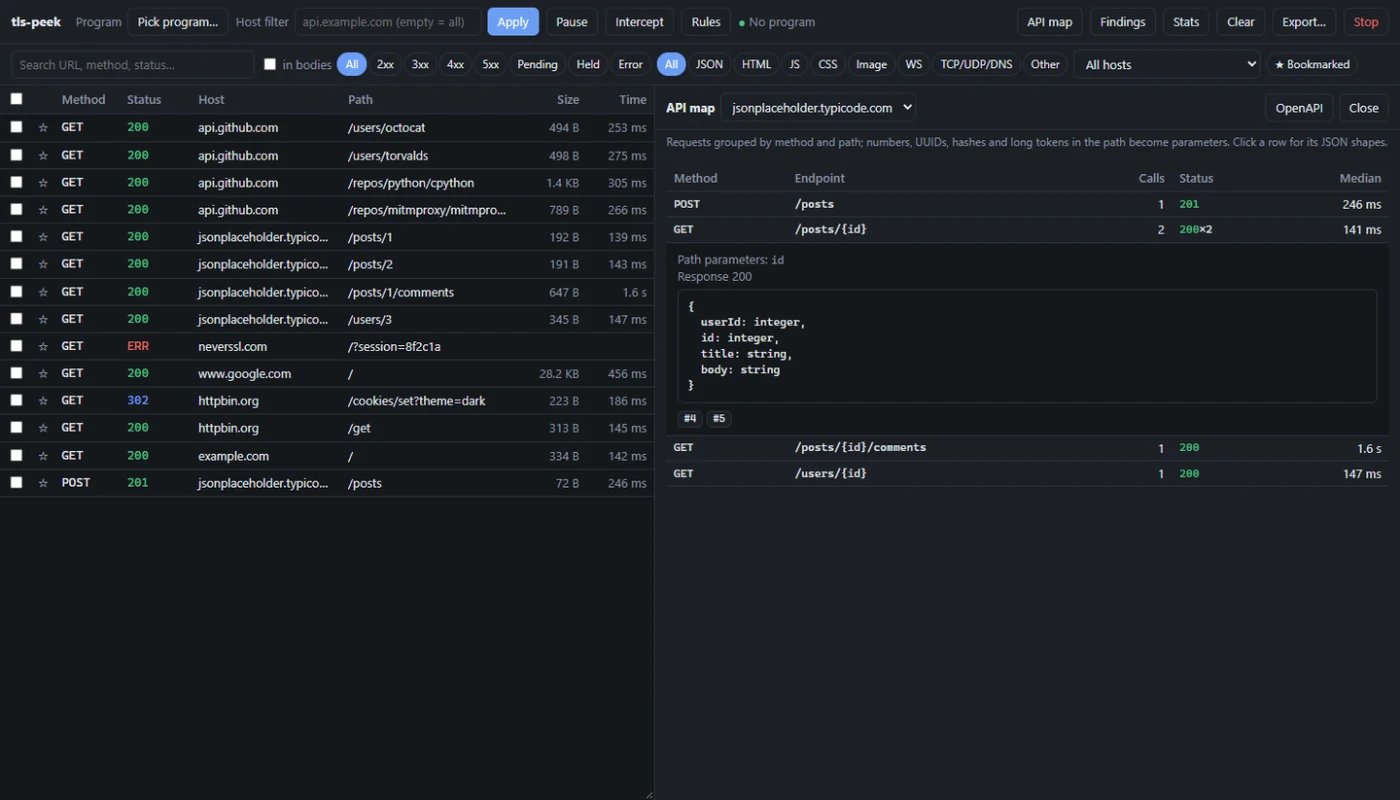Screen dimensions: 1400x800
Task: Expand the GET /users/{id} endpoint row
Action: click(x=1027, y=473)
